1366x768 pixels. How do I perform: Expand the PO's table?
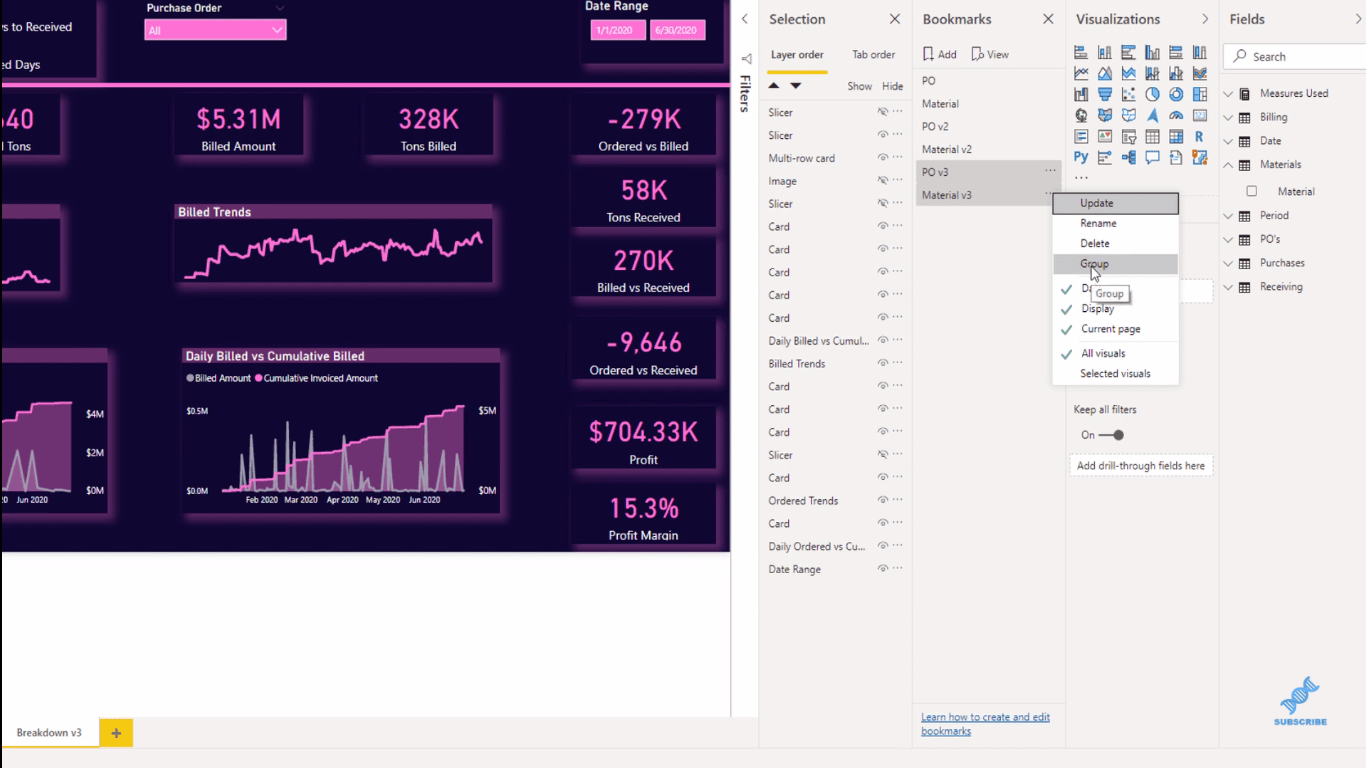[x=1229, y=240]
